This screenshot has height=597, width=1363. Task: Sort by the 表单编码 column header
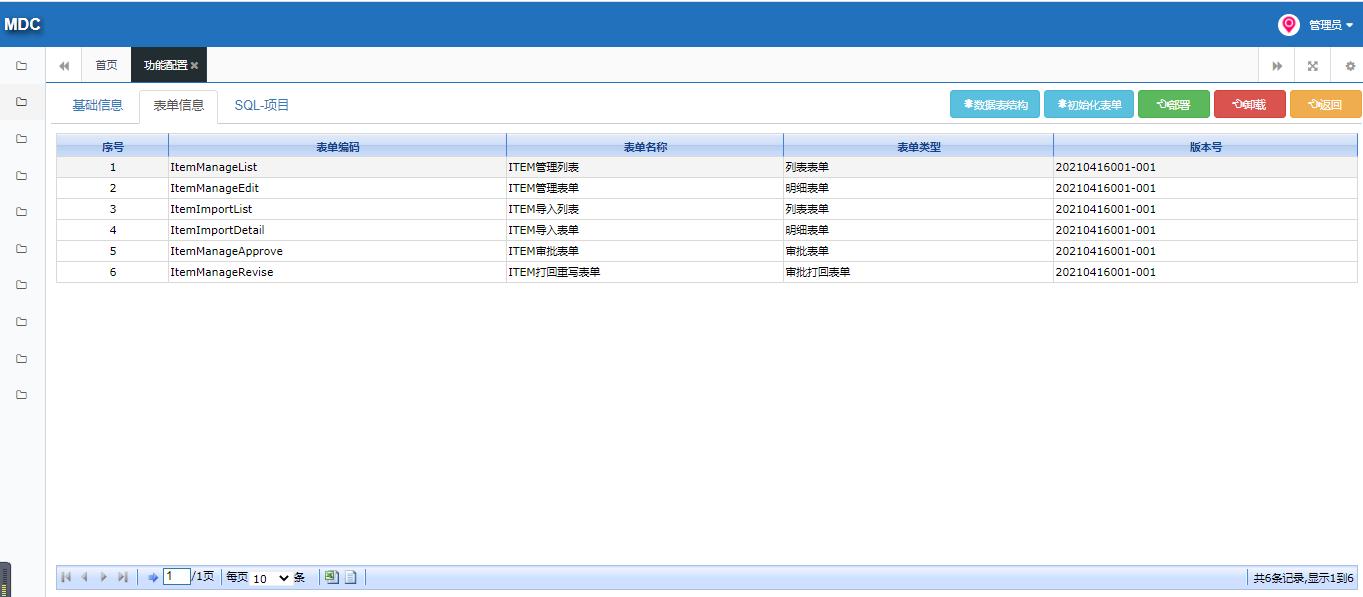coord(338,147)
